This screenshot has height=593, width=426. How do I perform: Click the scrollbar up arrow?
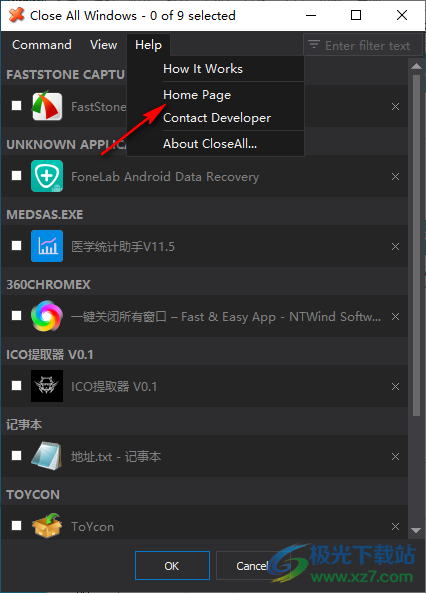click(416, 66)
